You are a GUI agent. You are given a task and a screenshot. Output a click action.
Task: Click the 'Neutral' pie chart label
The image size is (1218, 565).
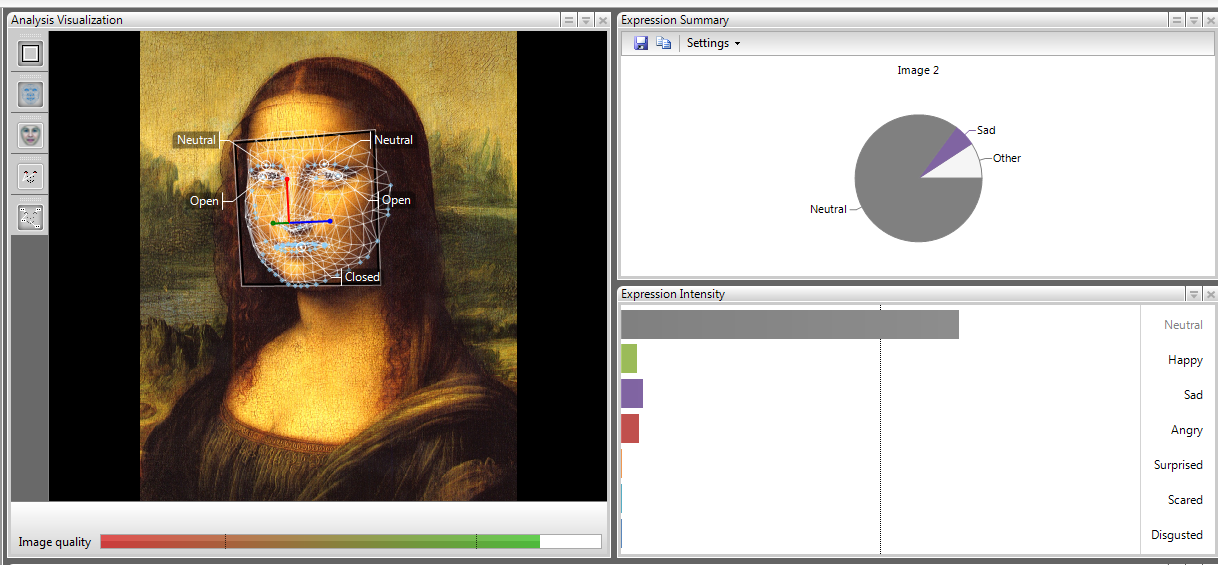pos(828,209)
